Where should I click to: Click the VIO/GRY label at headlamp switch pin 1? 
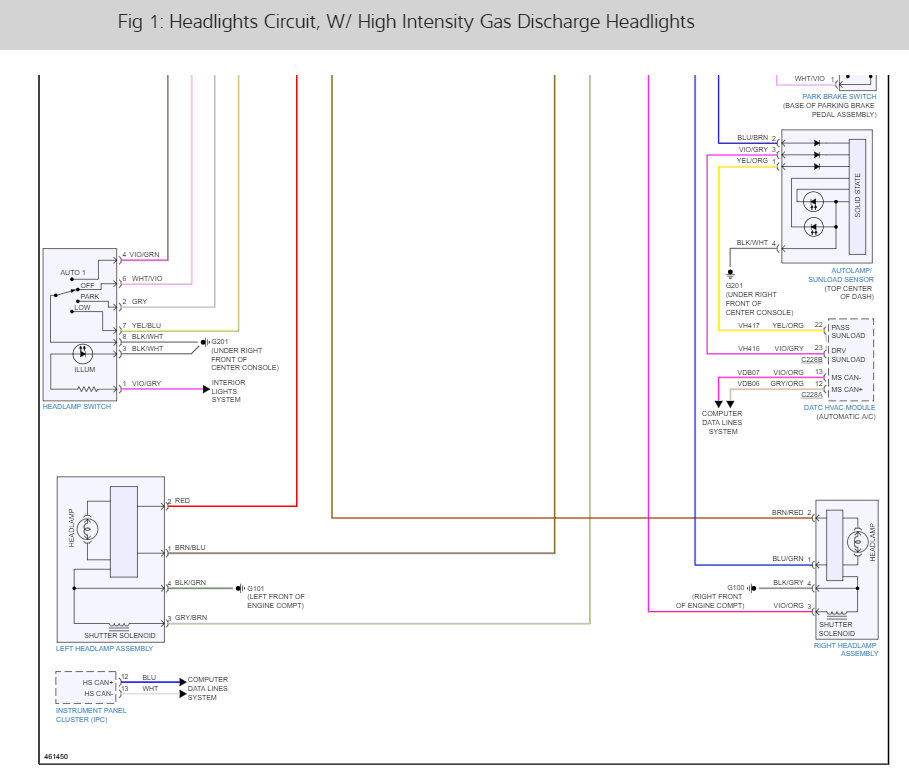(146, 383)
